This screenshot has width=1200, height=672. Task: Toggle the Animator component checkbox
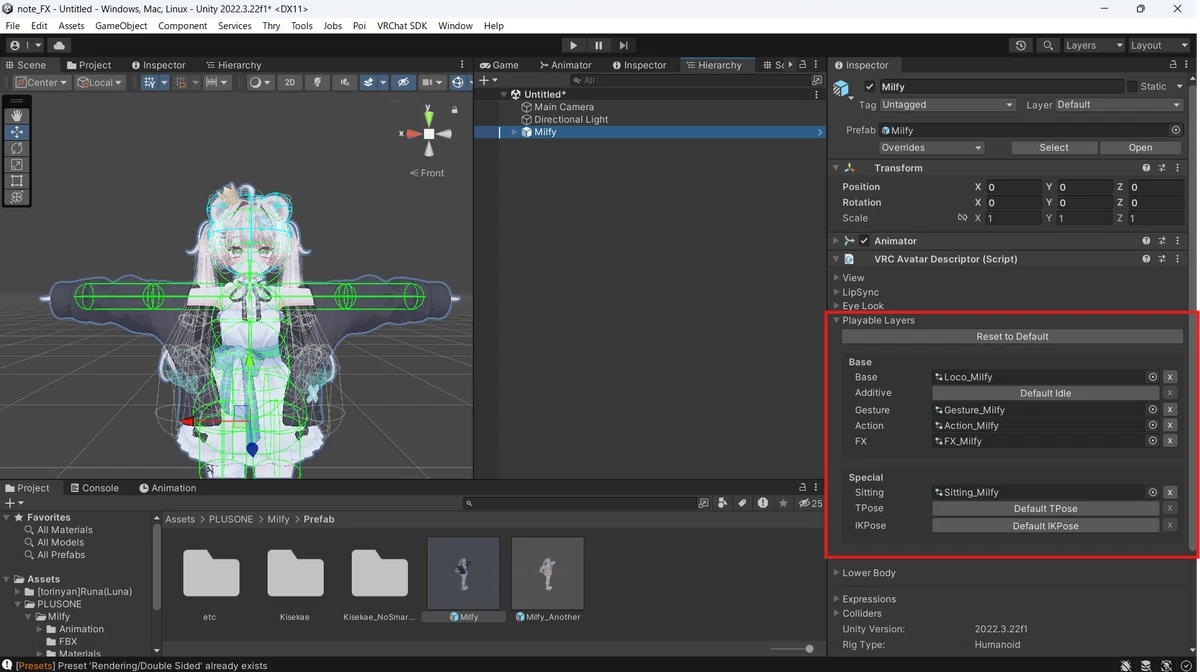(x=864, y=241)
